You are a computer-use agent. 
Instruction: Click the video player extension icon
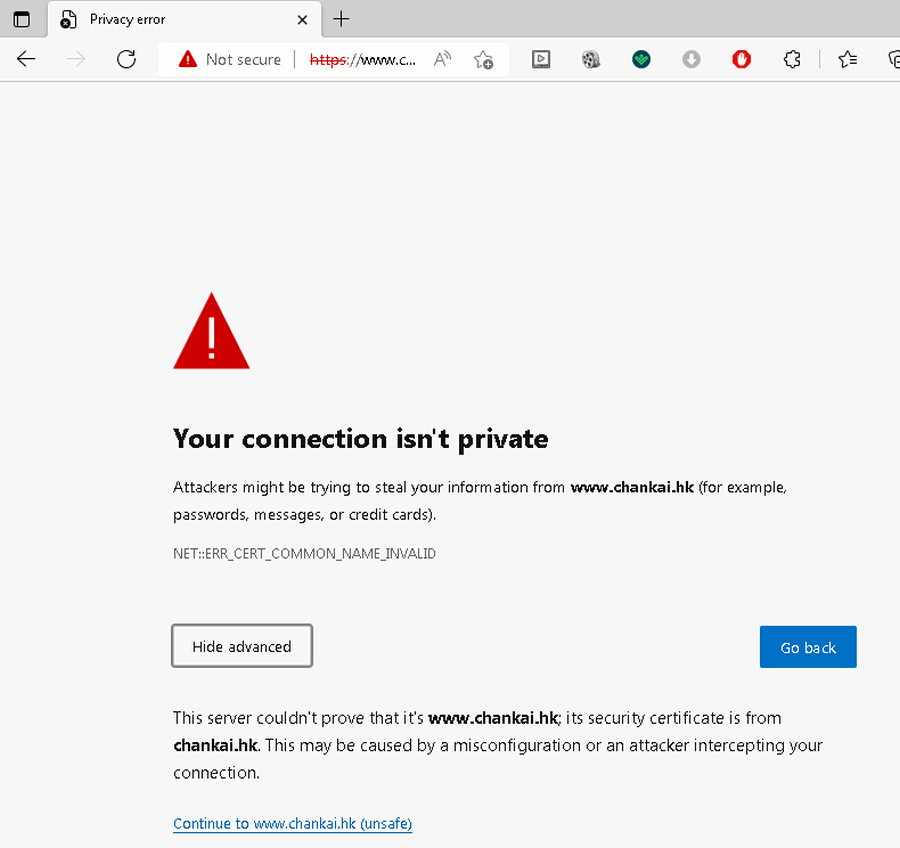[x=540, y=59]
